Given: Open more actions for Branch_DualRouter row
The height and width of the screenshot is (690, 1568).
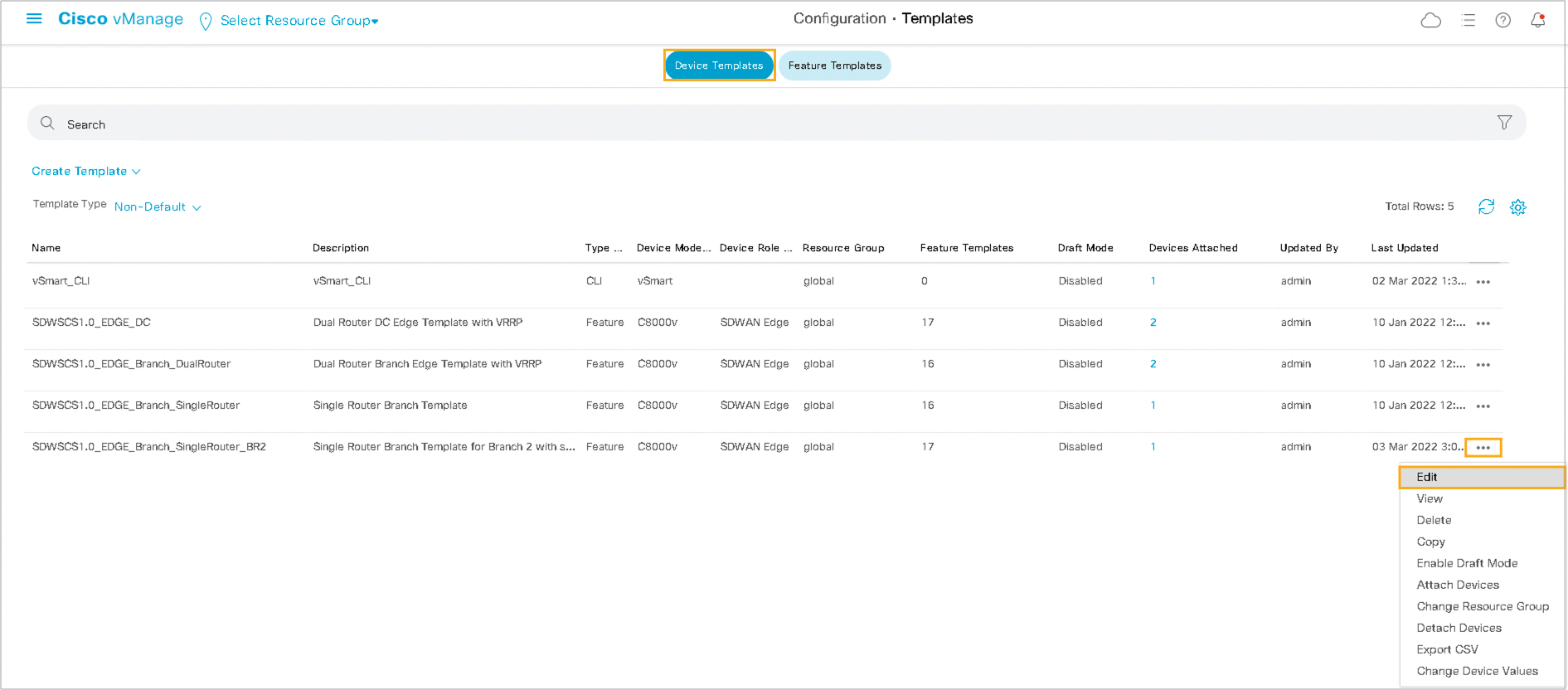Looking at the screenshot, I should point(1483,365).
